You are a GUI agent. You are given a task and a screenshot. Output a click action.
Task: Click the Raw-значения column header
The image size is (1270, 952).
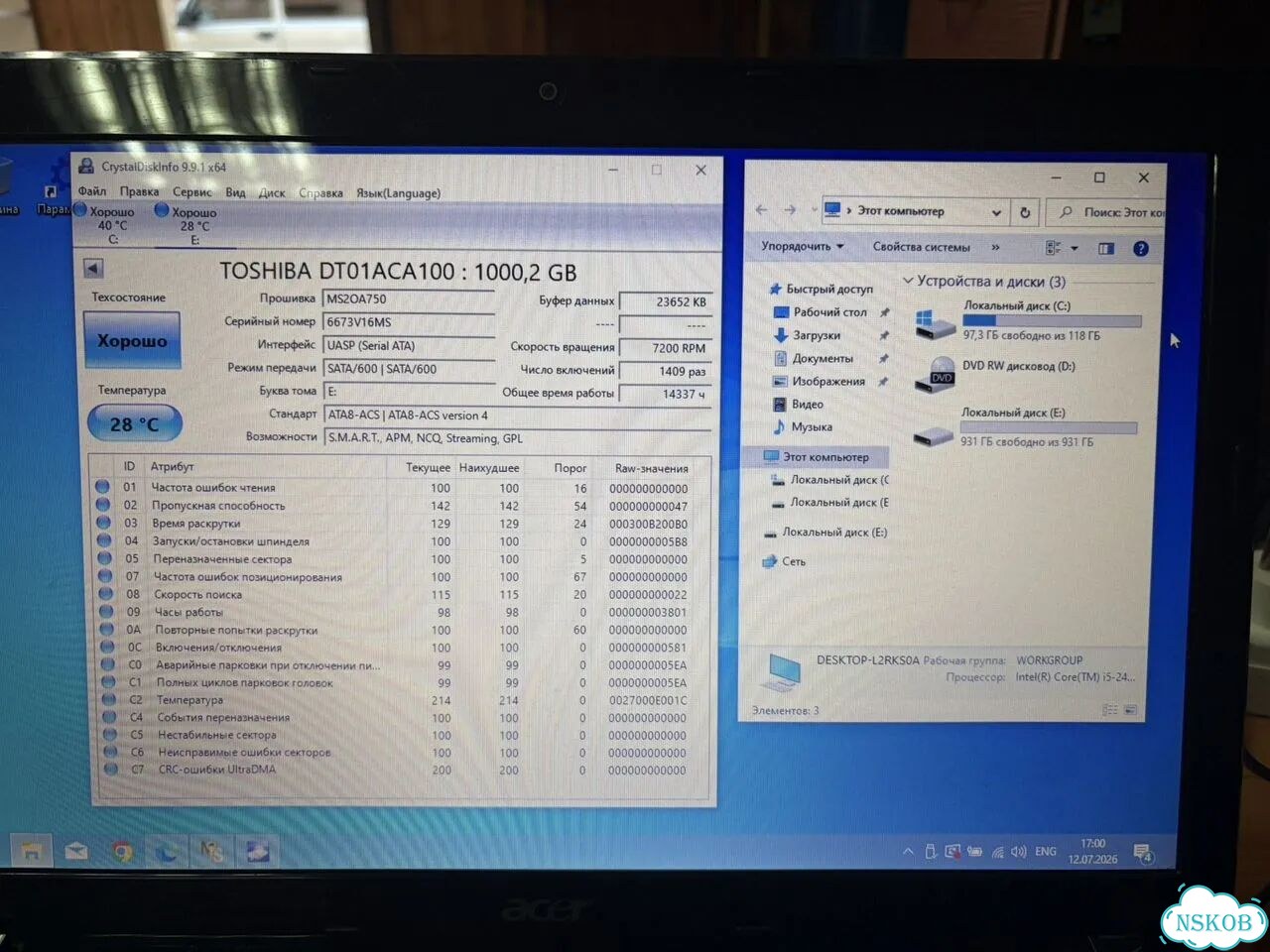tap(651, 468)
